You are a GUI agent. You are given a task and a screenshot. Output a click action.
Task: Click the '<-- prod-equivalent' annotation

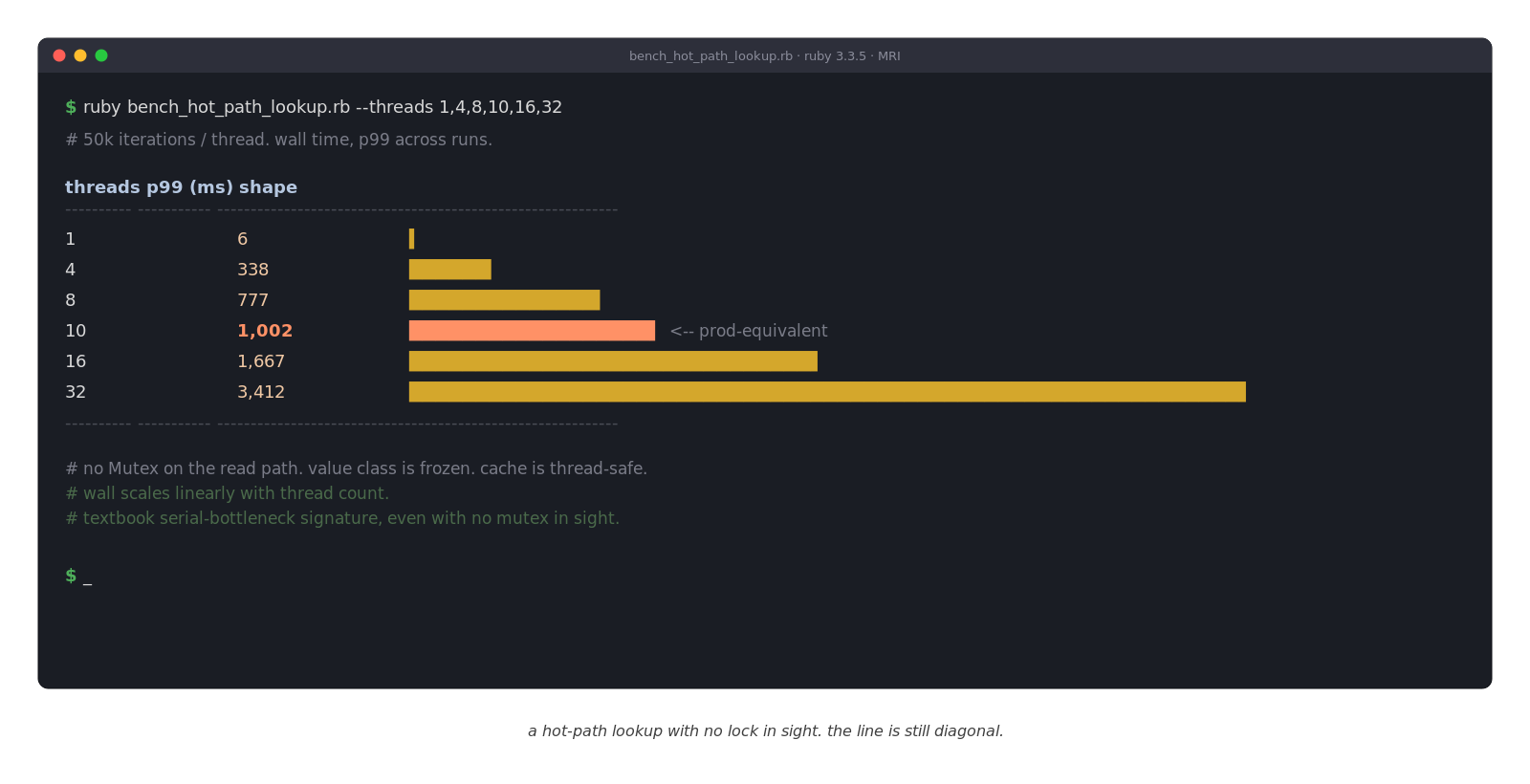pyautogui.click(x=749, y=331)
